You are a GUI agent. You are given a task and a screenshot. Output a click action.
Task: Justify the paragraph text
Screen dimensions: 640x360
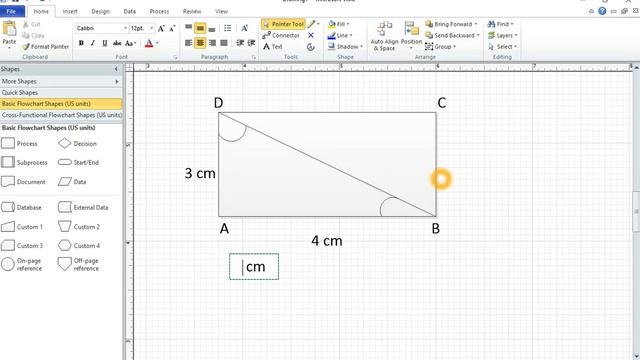(224, 43)
